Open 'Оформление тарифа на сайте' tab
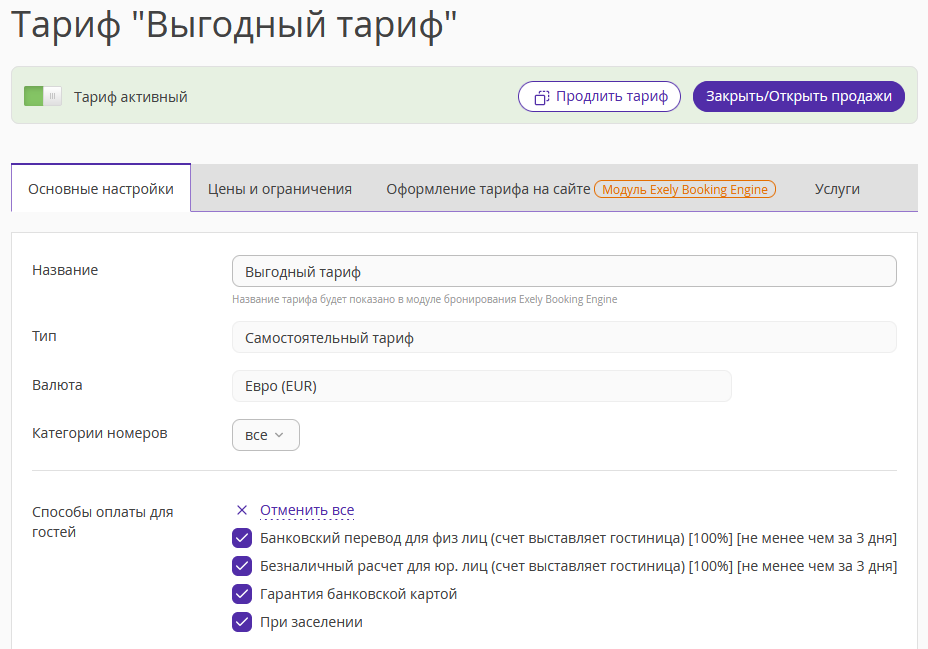 point(488,189)
